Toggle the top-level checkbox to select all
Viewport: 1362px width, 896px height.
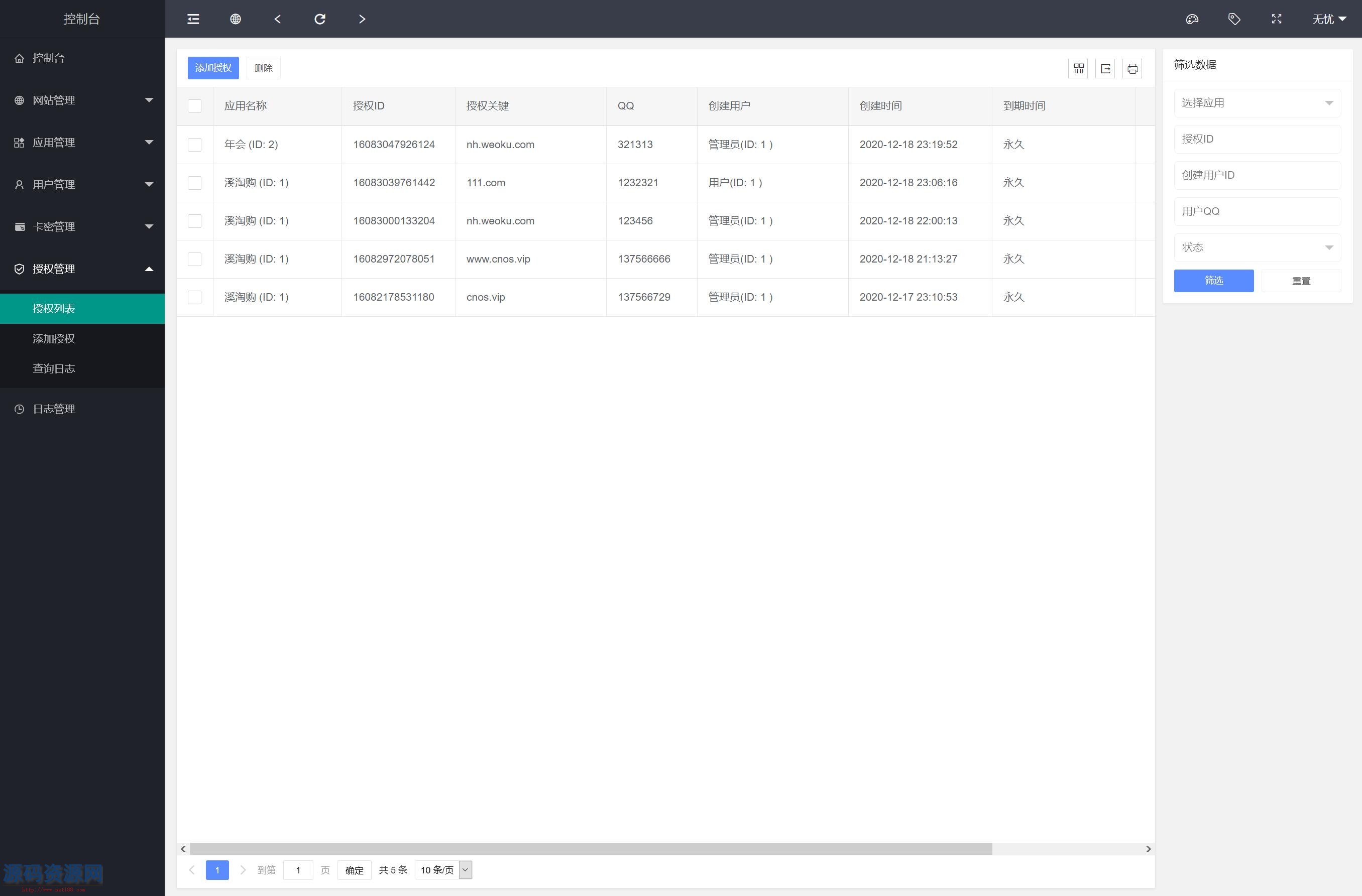[197, 105]
